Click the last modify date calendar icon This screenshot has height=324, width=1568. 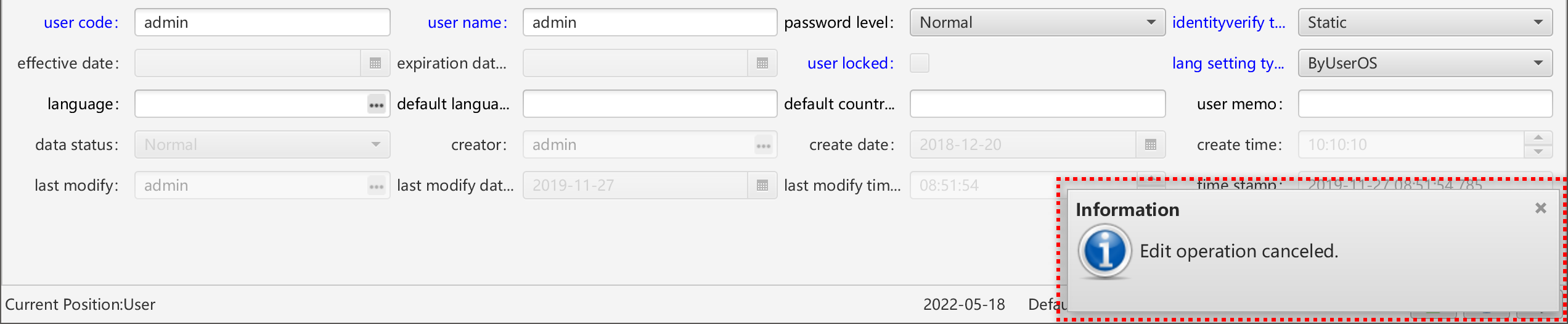point(762,185)
